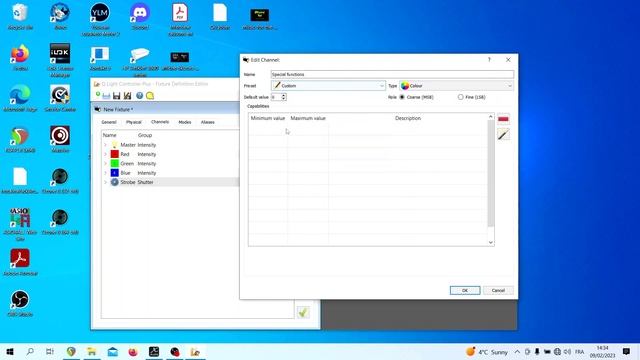Select the Fine (LSB) role radio button
Image resolution: width=640 pixels, height=360 pixels.
[460, 97]
